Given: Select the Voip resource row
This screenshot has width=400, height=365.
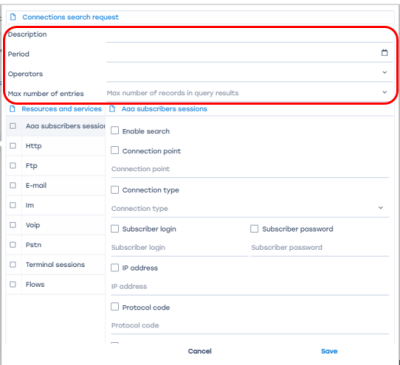Looking at the screenshot, I should 55,225.
